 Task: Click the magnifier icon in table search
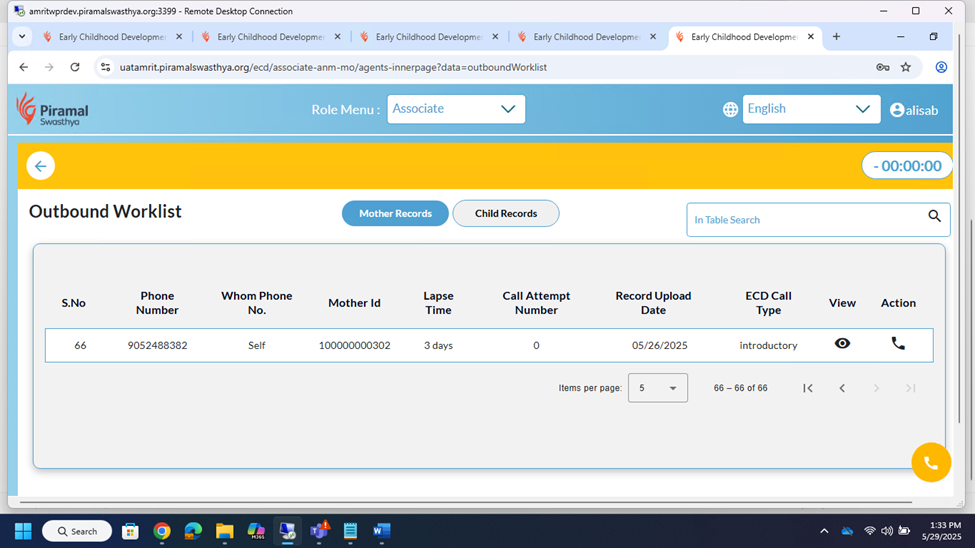pyautogui.click(x=934, y=216)
